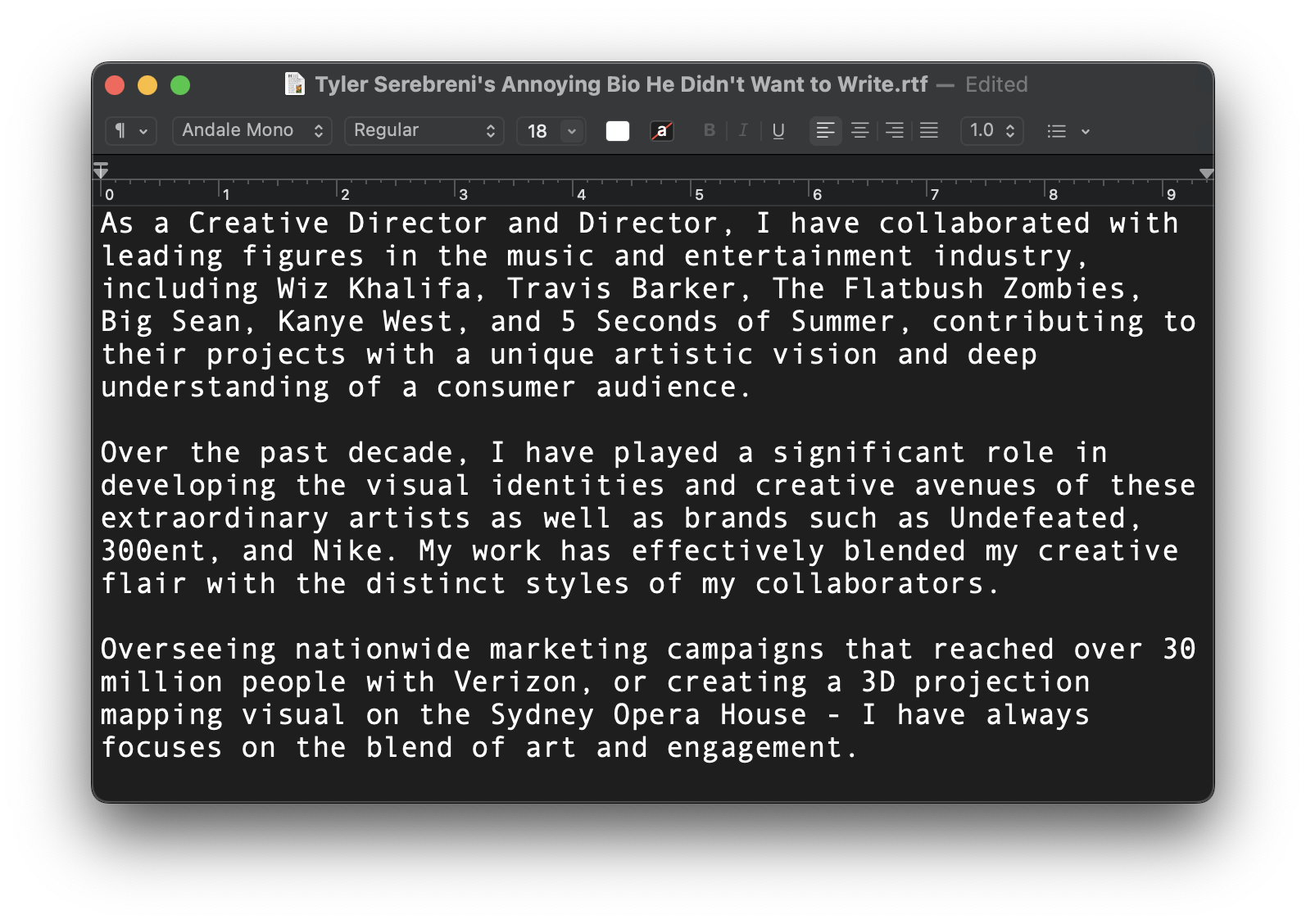Align text to the right
The width and height of the screenshot is (1306, 924).
click(x=895, y=130)
